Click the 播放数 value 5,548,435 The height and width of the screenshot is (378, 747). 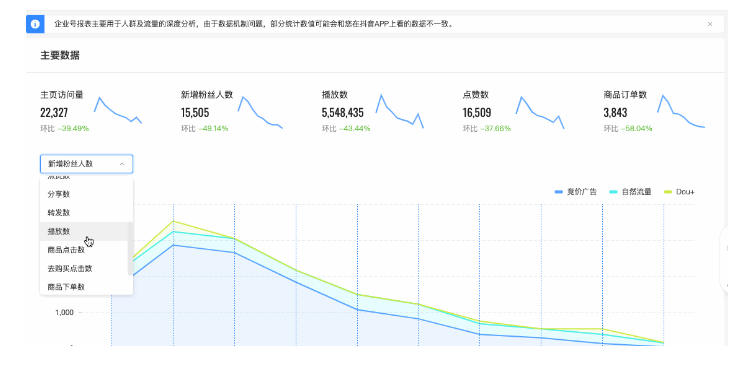[343, 112]
